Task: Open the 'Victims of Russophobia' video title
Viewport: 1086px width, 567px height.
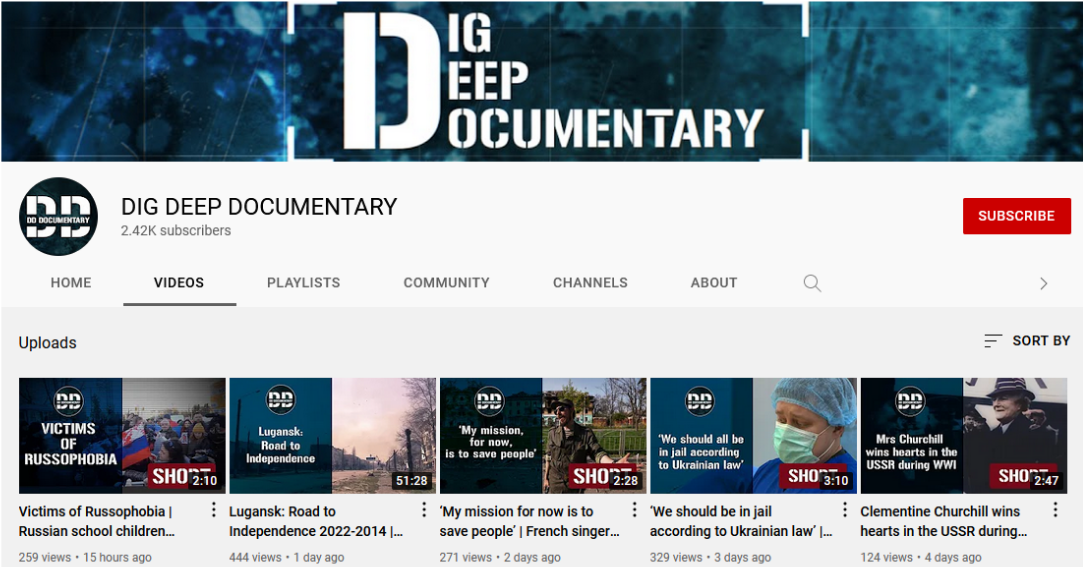Action: (x=97, y=521)
